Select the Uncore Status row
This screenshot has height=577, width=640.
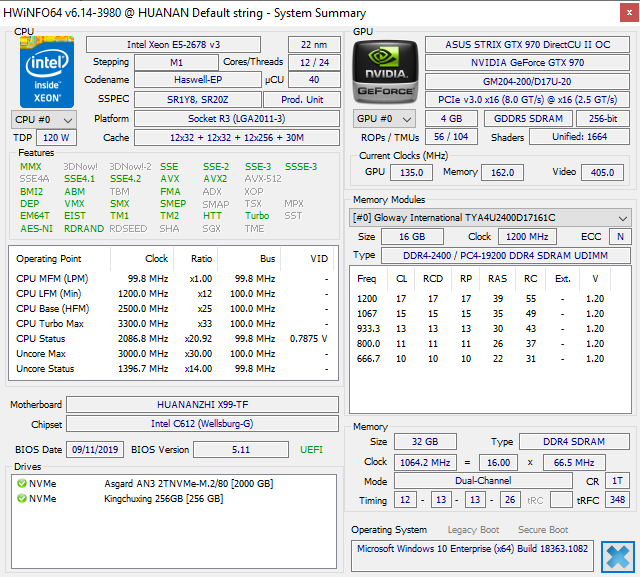tap(173, 368)
